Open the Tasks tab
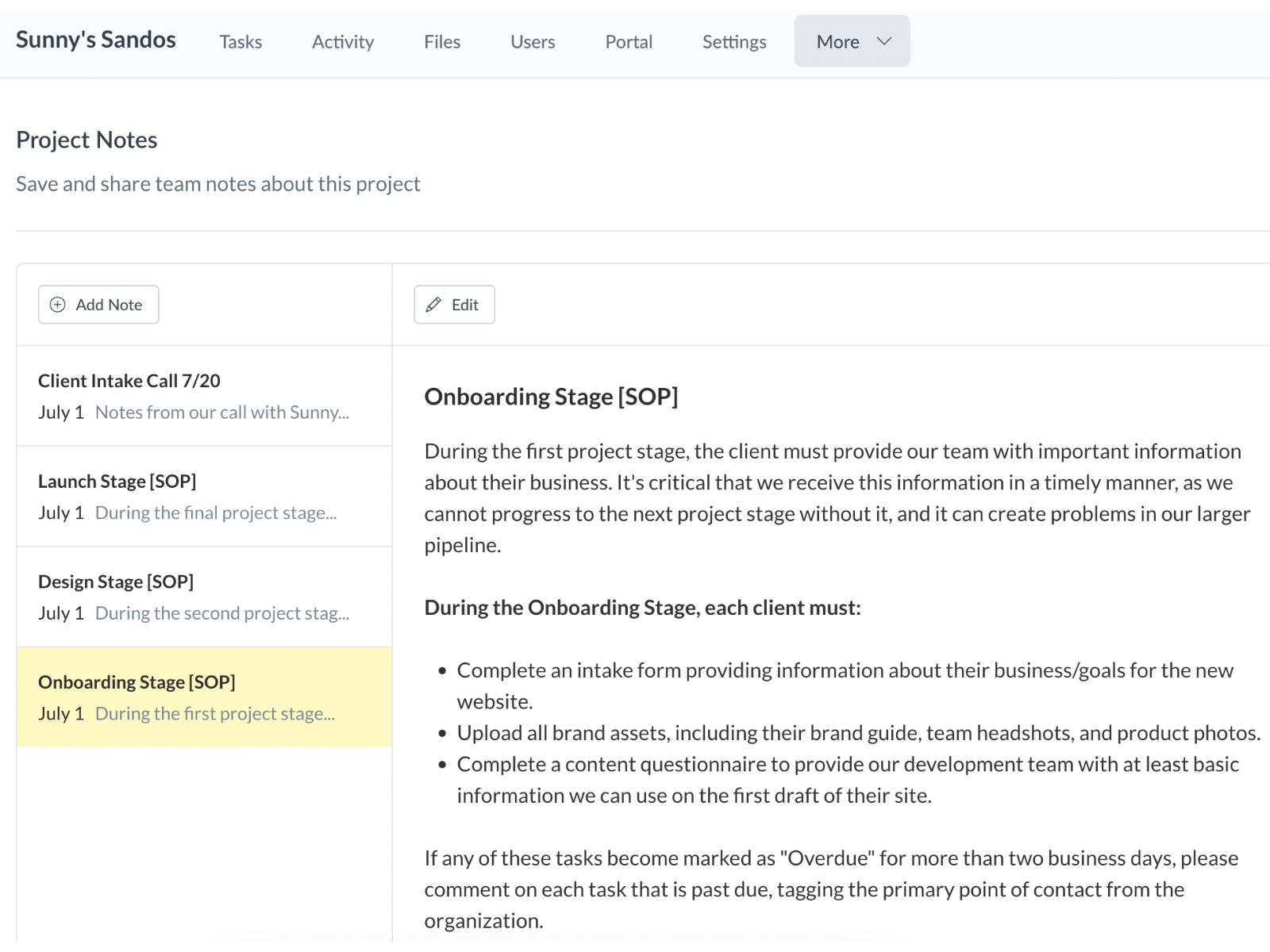 click(241, 42)
